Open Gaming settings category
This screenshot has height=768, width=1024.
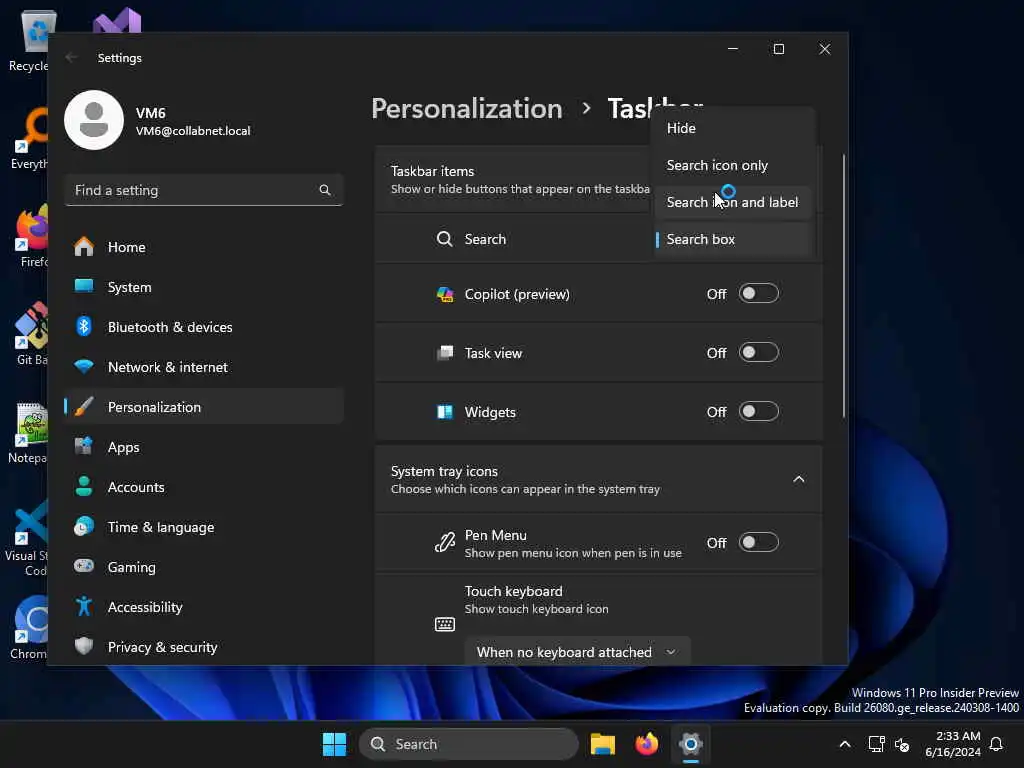(204, 567)
